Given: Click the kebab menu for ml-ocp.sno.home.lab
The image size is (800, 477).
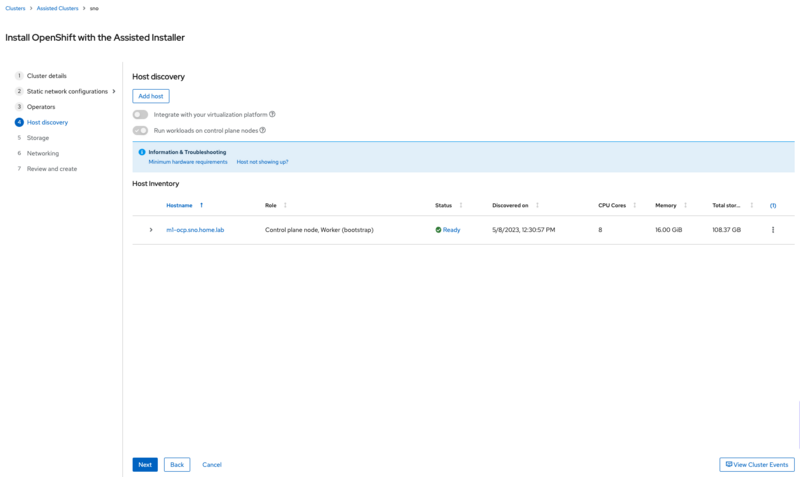Looking at the screenshot, I should click(x=773, y=230).
